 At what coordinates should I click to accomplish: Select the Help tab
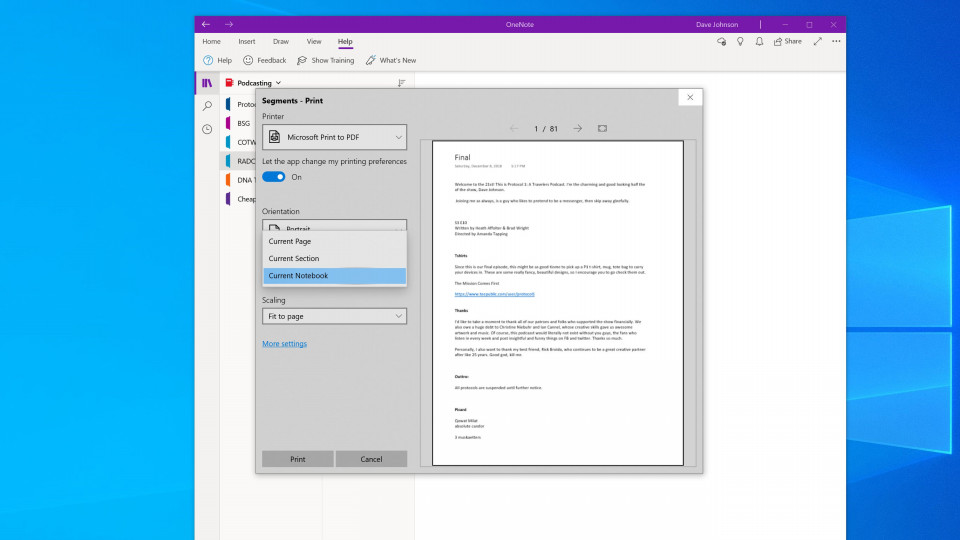[345, 42]
